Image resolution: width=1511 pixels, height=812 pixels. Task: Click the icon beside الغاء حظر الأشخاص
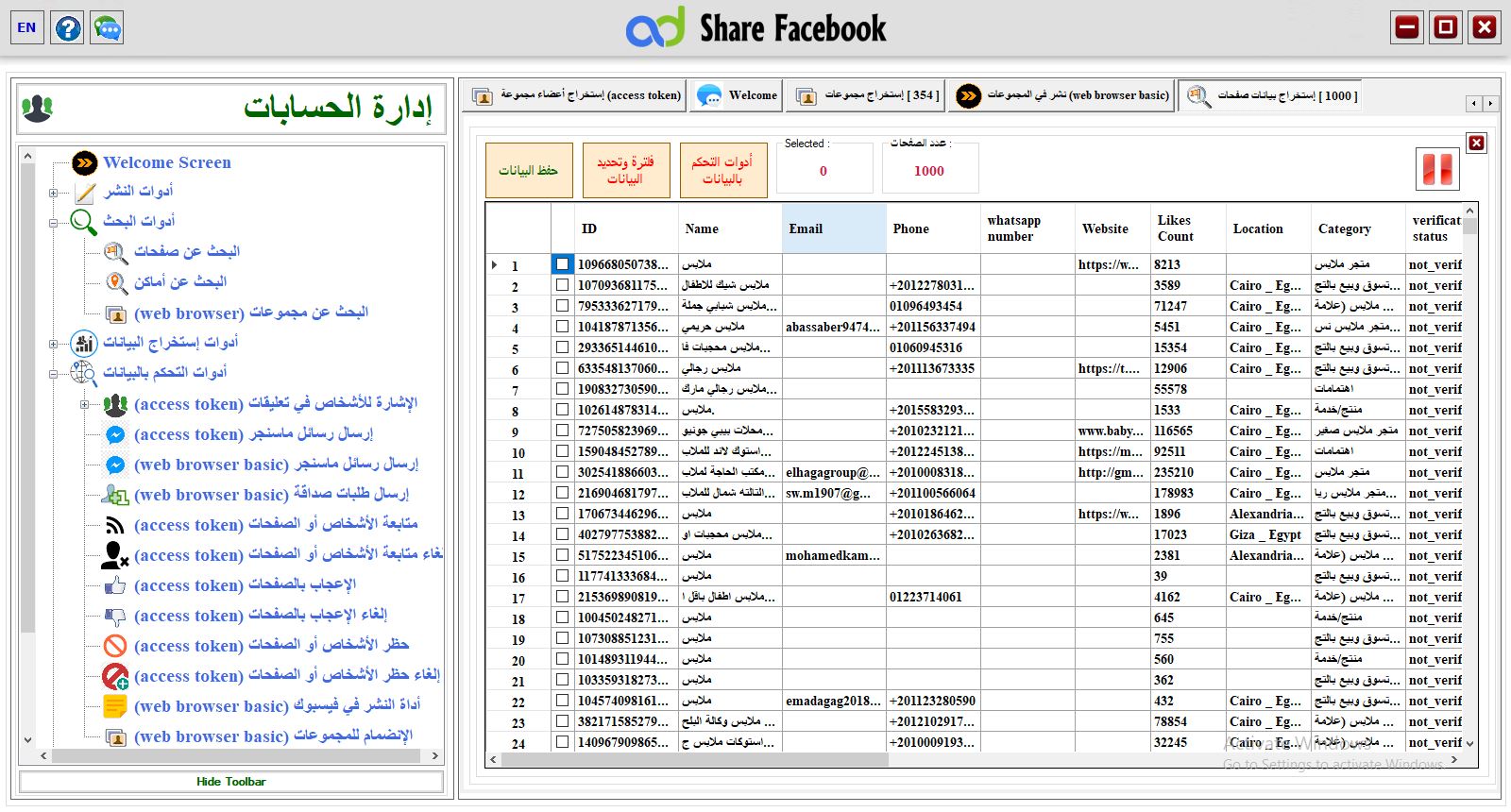coord(115,676)
